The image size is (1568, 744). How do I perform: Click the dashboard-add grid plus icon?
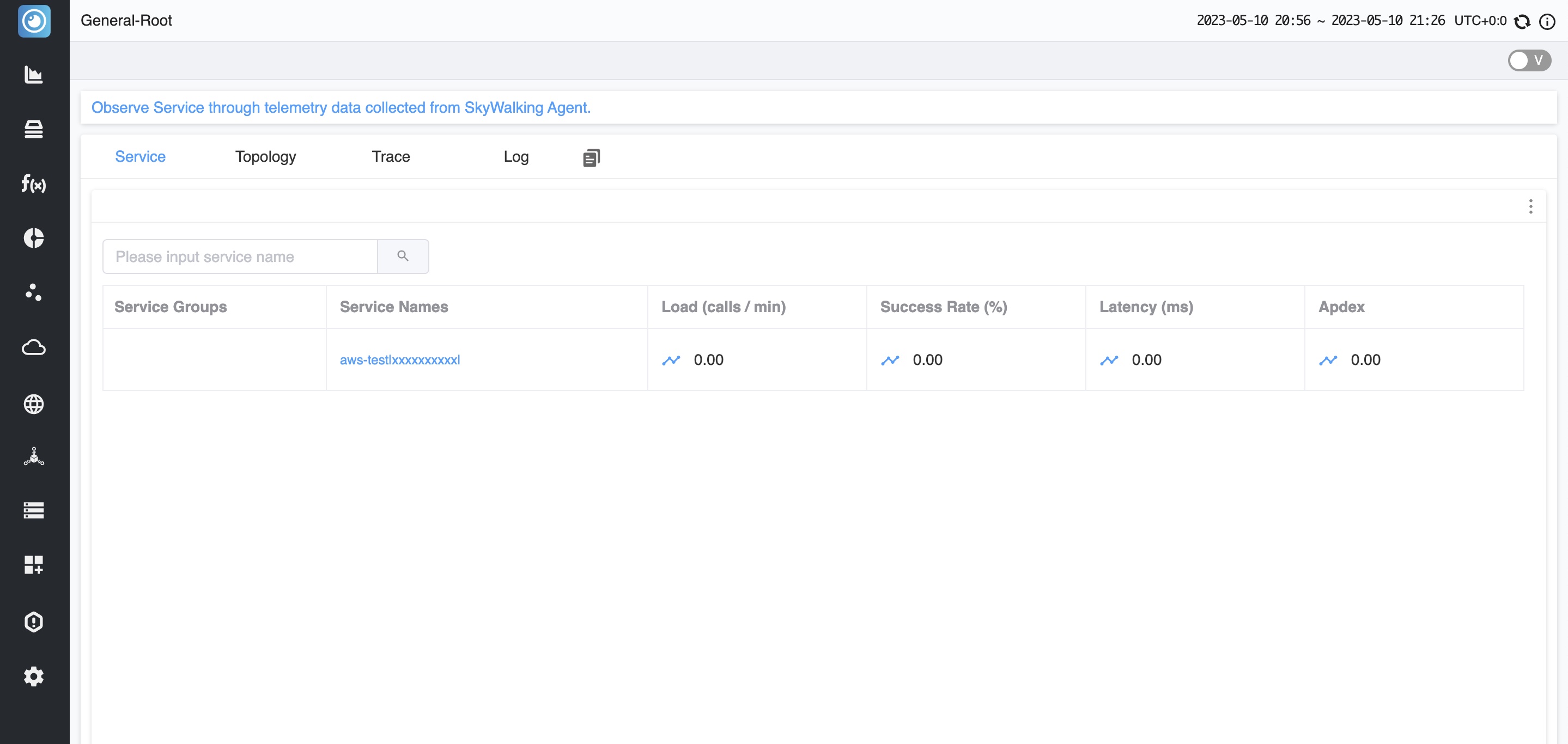pyautogui.click(x=33, y=565)
